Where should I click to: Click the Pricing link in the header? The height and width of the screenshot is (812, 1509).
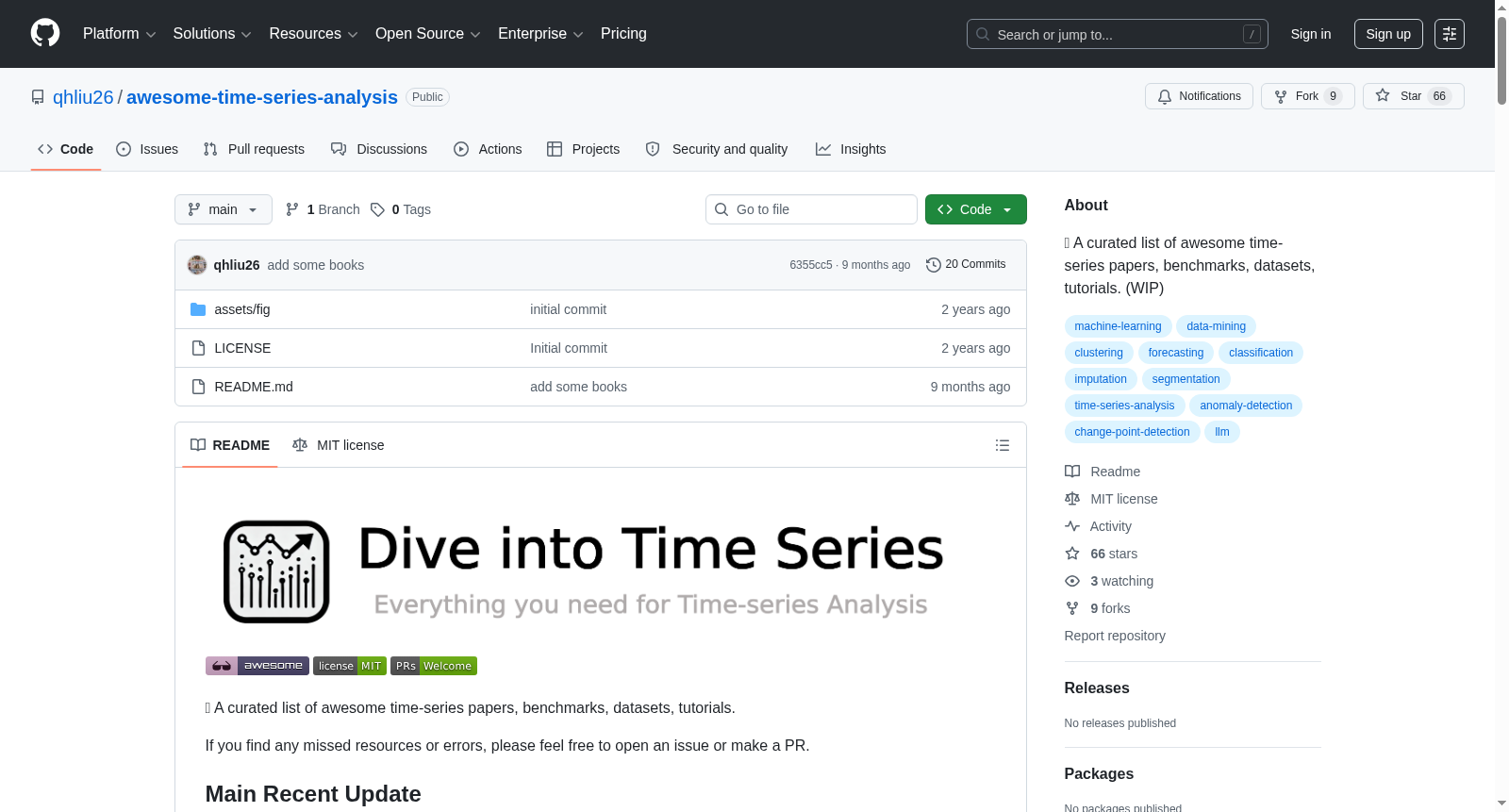click(623, 34)
